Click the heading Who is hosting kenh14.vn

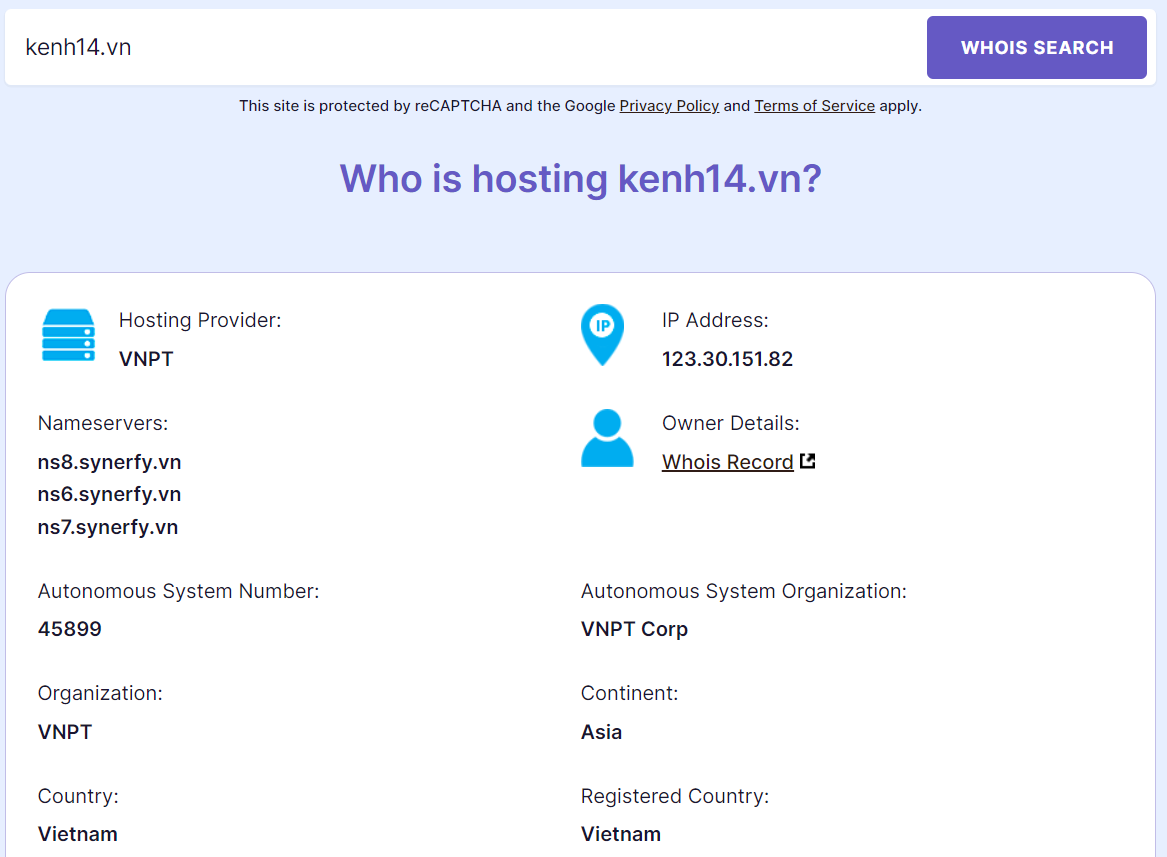point(580,179)
